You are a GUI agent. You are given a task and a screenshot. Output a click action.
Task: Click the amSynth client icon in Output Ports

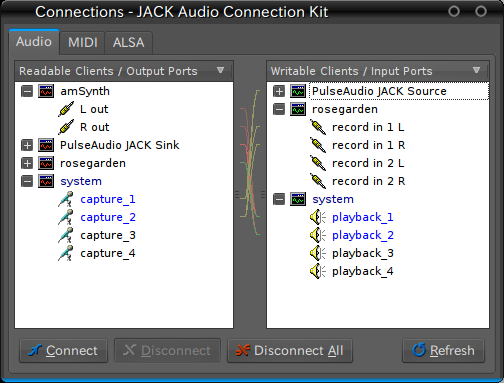tap(46, 91)
